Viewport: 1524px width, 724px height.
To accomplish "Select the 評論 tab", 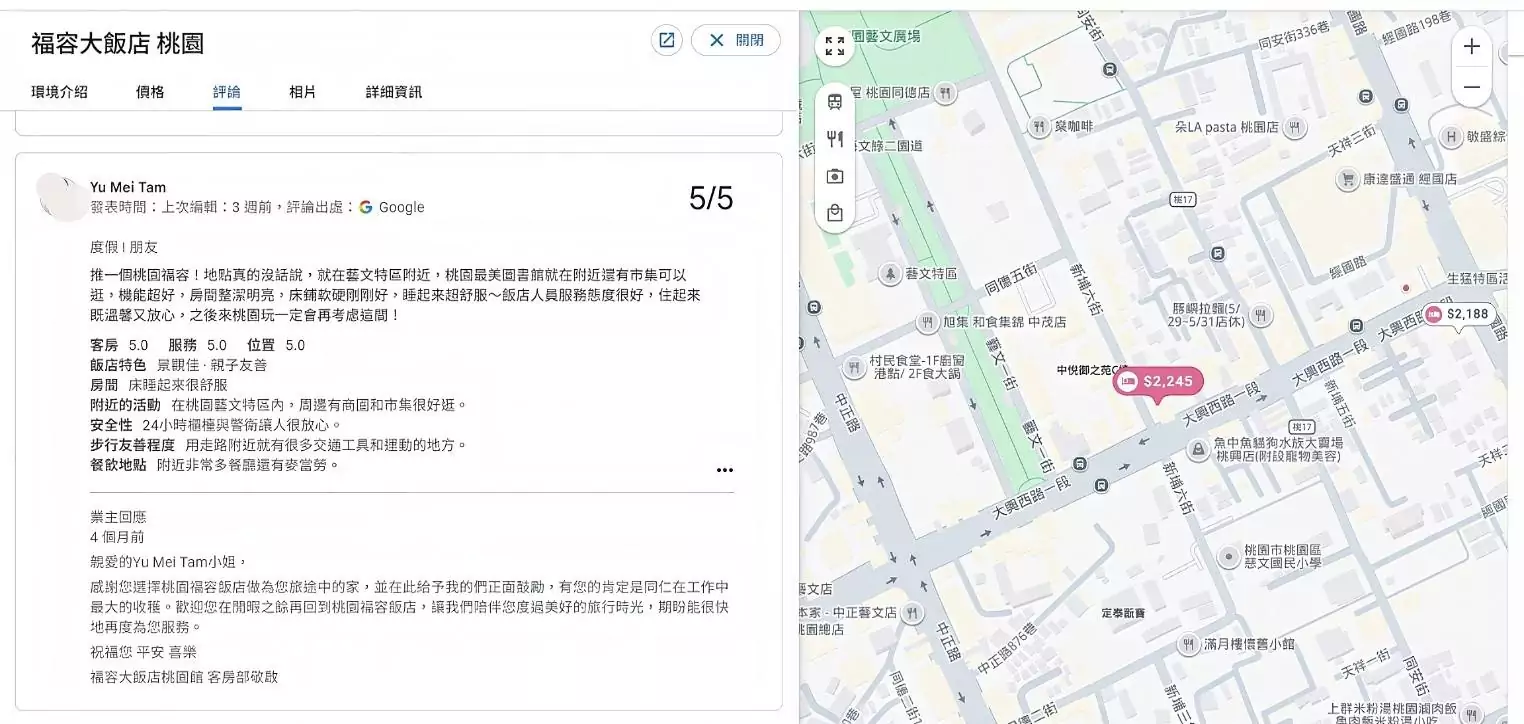I will point(227,92).
